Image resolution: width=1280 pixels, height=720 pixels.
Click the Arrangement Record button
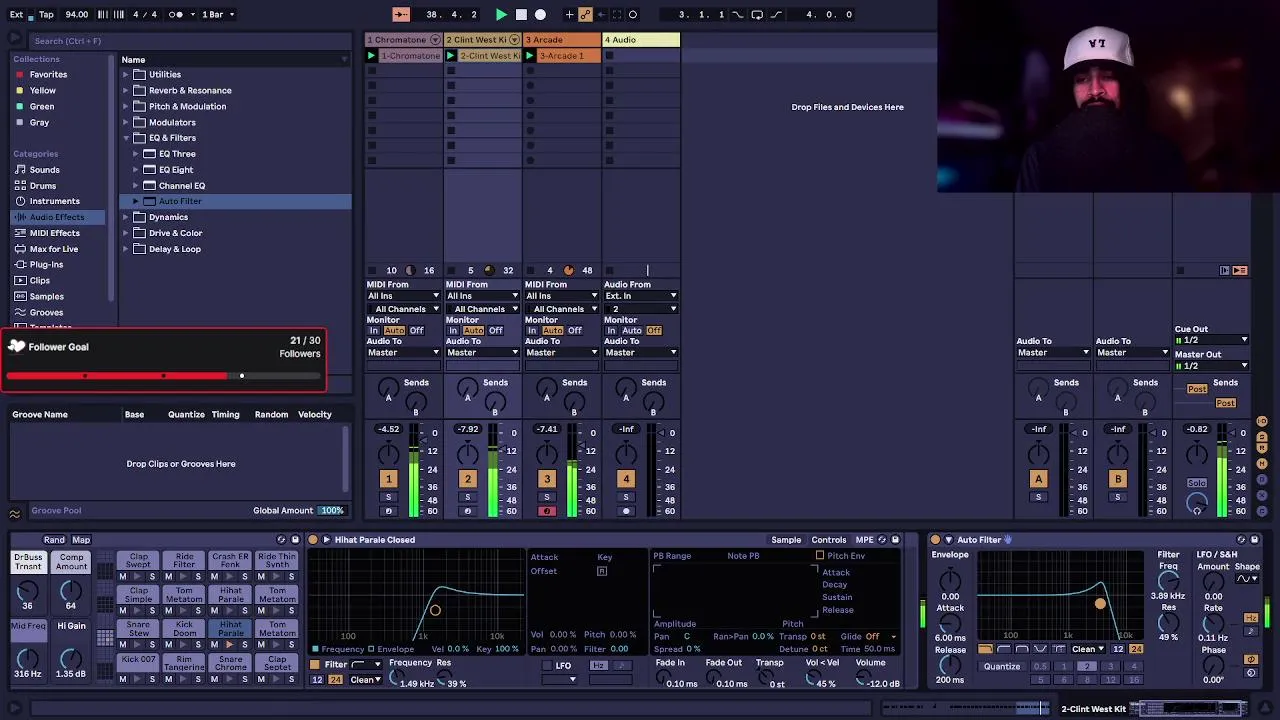[x=540, y=14]
